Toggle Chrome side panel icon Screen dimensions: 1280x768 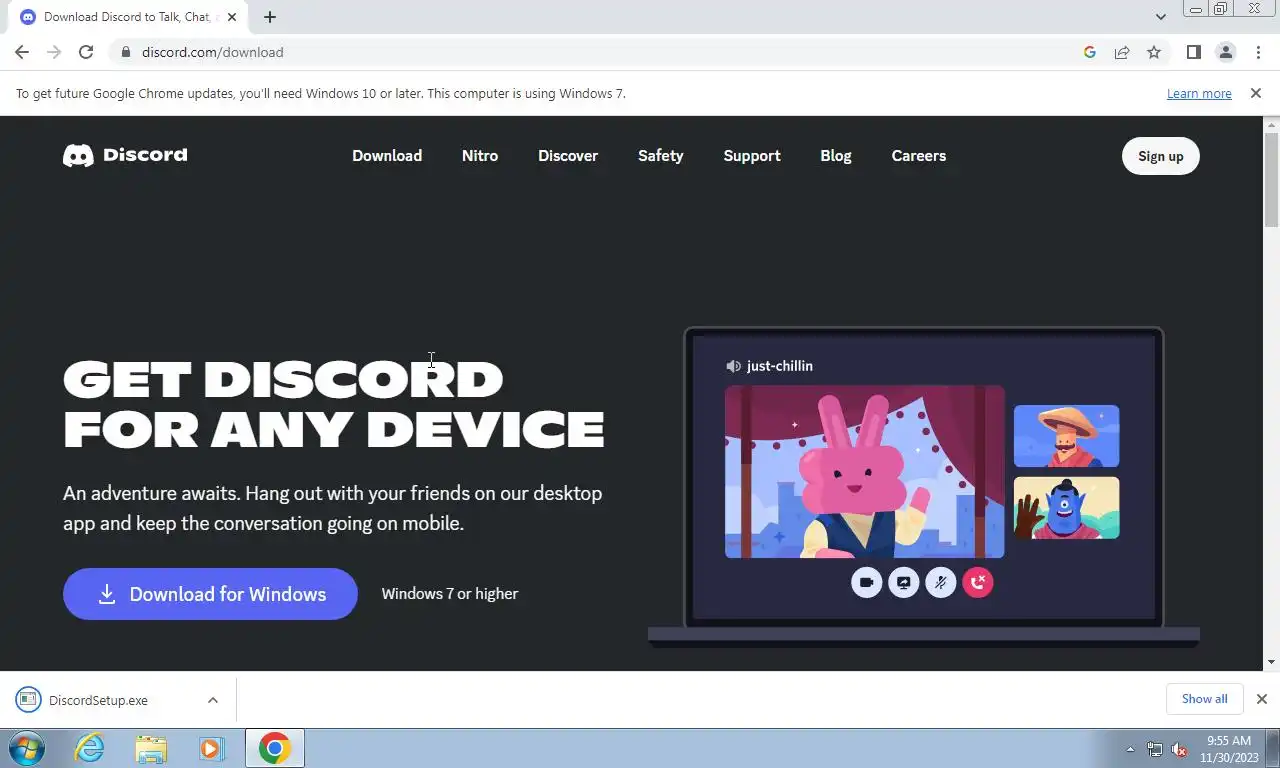coord(1193,52)
